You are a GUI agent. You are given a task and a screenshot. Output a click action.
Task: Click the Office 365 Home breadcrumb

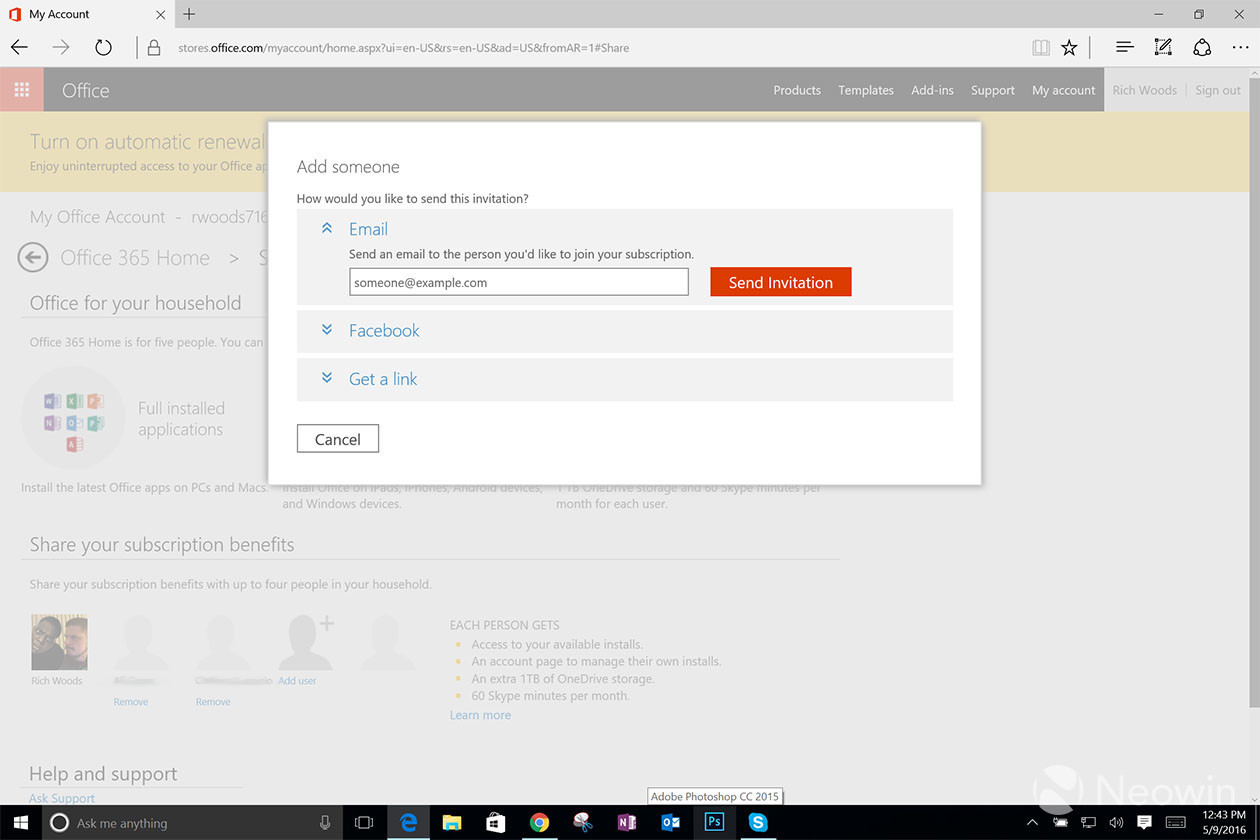coord(135,258)
